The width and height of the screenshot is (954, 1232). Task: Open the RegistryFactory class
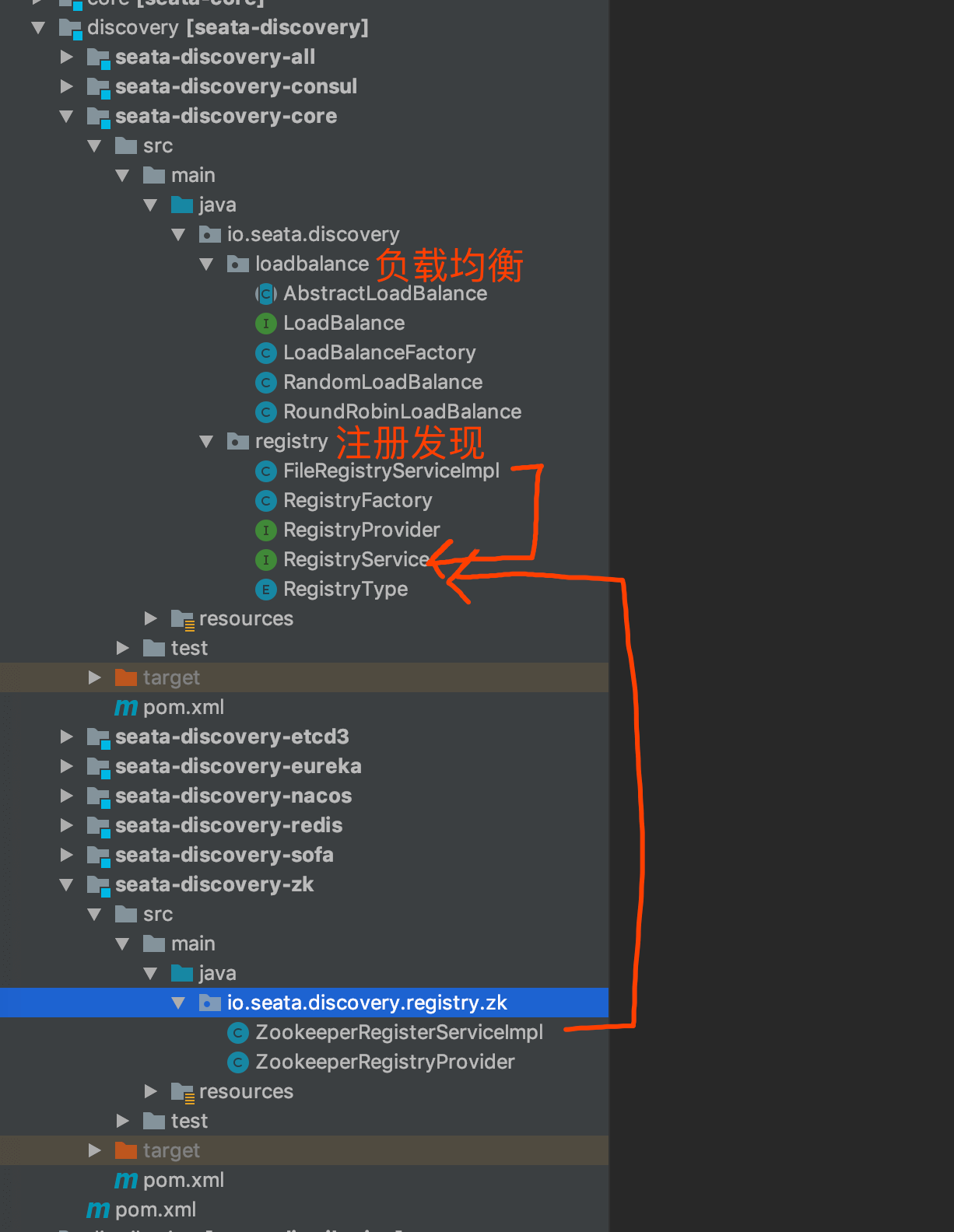click(x=357, y=500)
